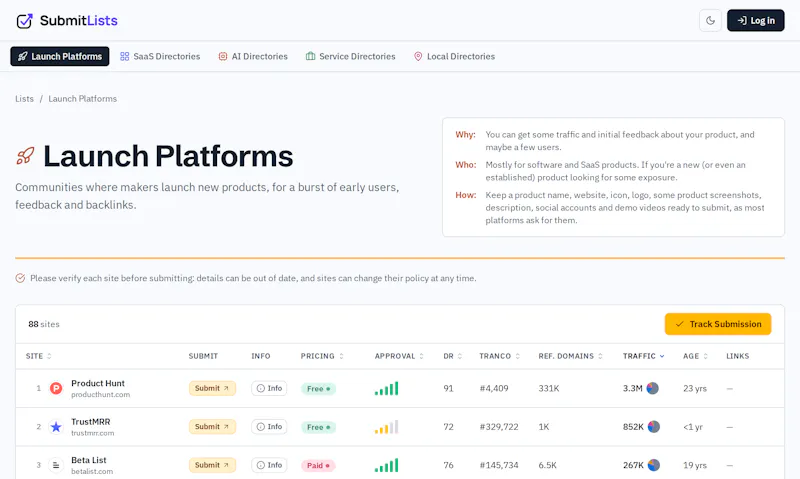Click Submit button for Product Hunt
The image size is (800, 479).
[x=212, y=388]
